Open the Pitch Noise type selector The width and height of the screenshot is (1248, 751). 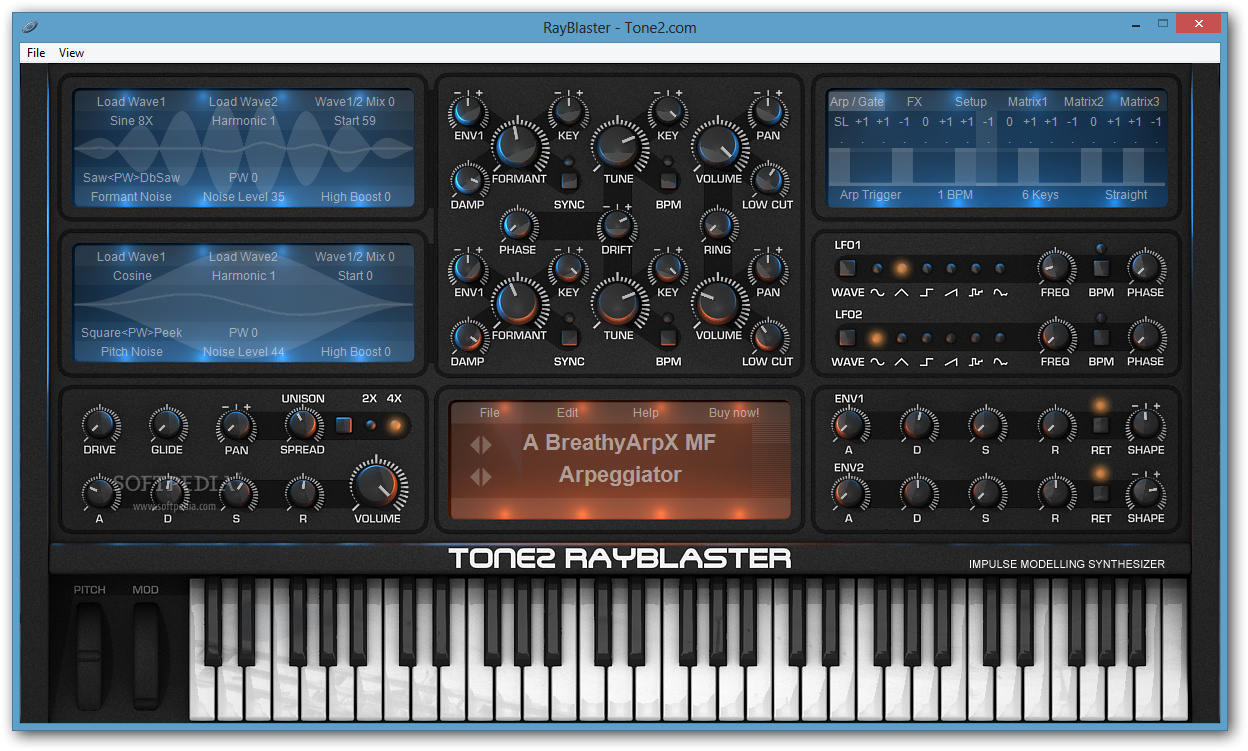pos(132,352)
